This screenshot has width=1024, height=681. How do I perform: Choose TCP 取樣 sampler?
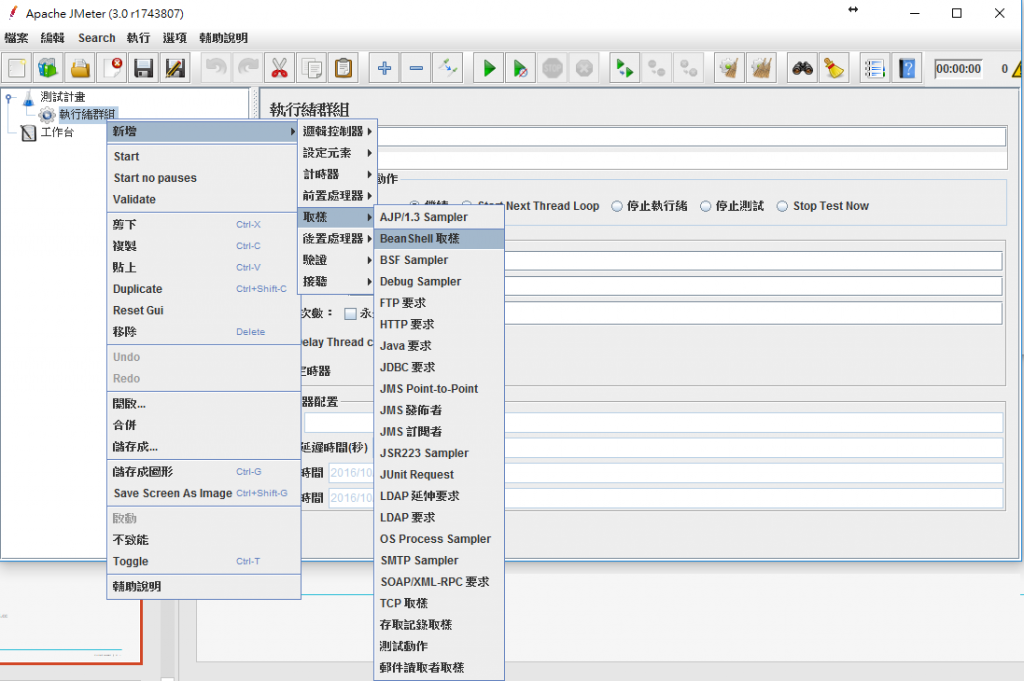point(439,603)
